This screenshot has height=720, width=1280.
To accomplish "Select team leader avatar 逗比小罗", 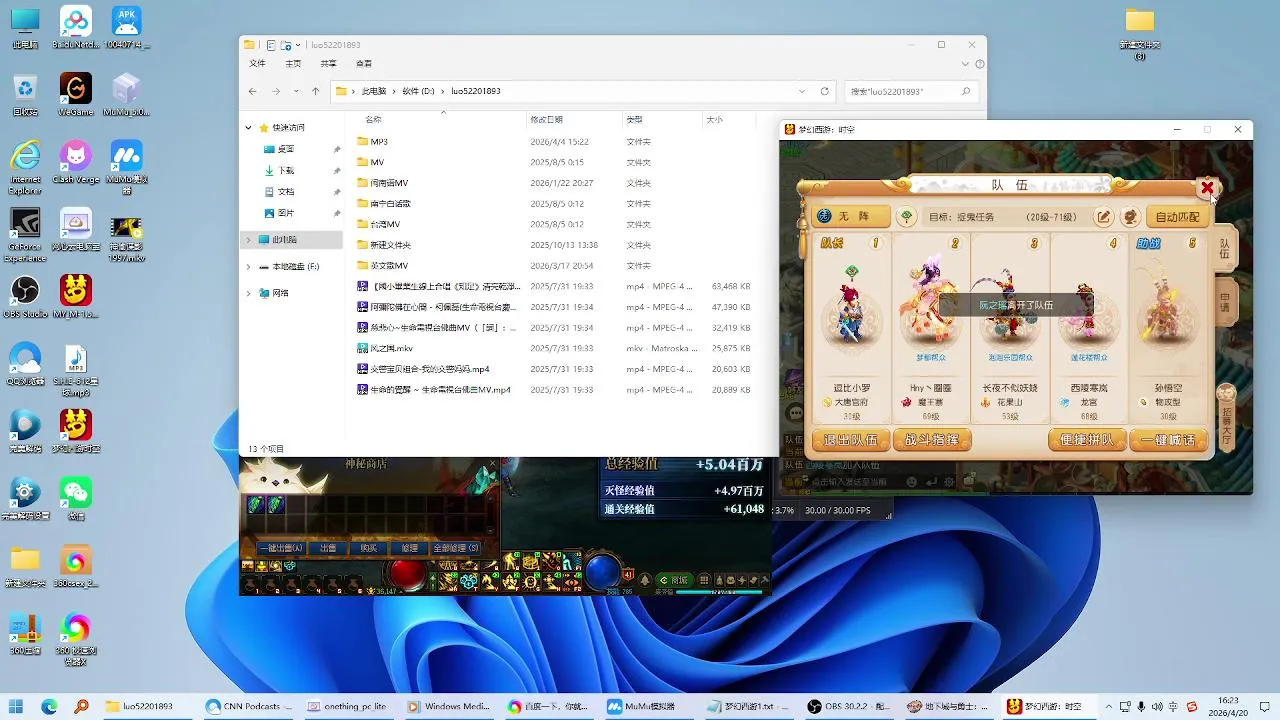I will click(851, 312).
